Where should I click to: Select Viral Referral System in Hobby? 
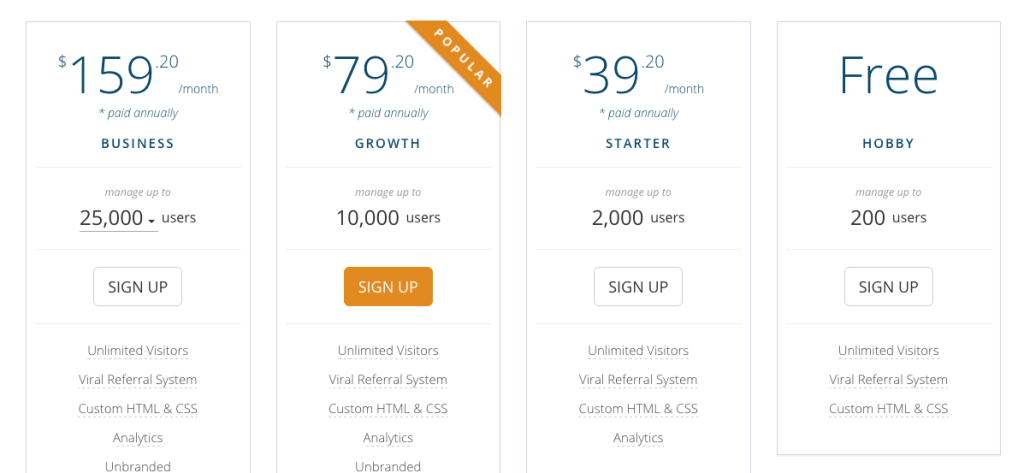click(888, 380)
